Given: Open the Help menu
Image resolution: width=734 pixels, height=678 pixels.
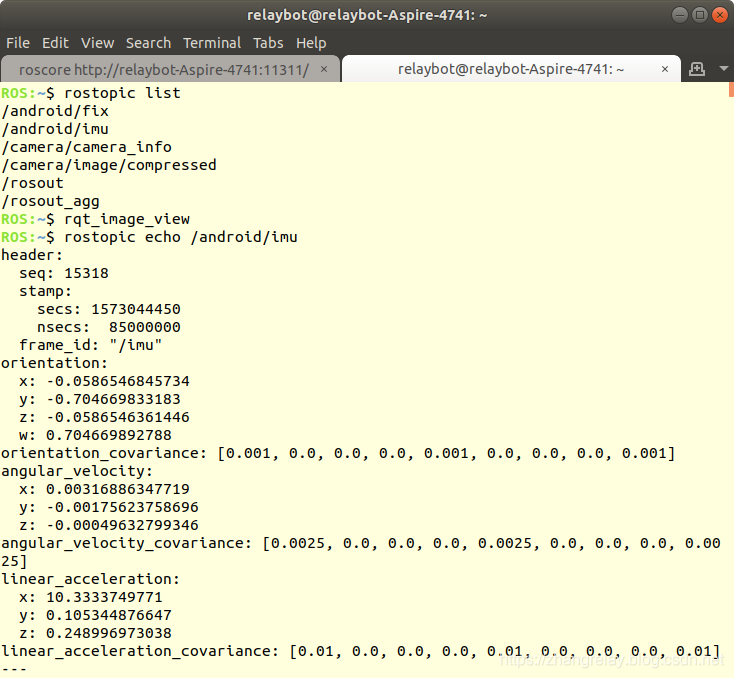Looking at the screenshot, I should [311, 43].
